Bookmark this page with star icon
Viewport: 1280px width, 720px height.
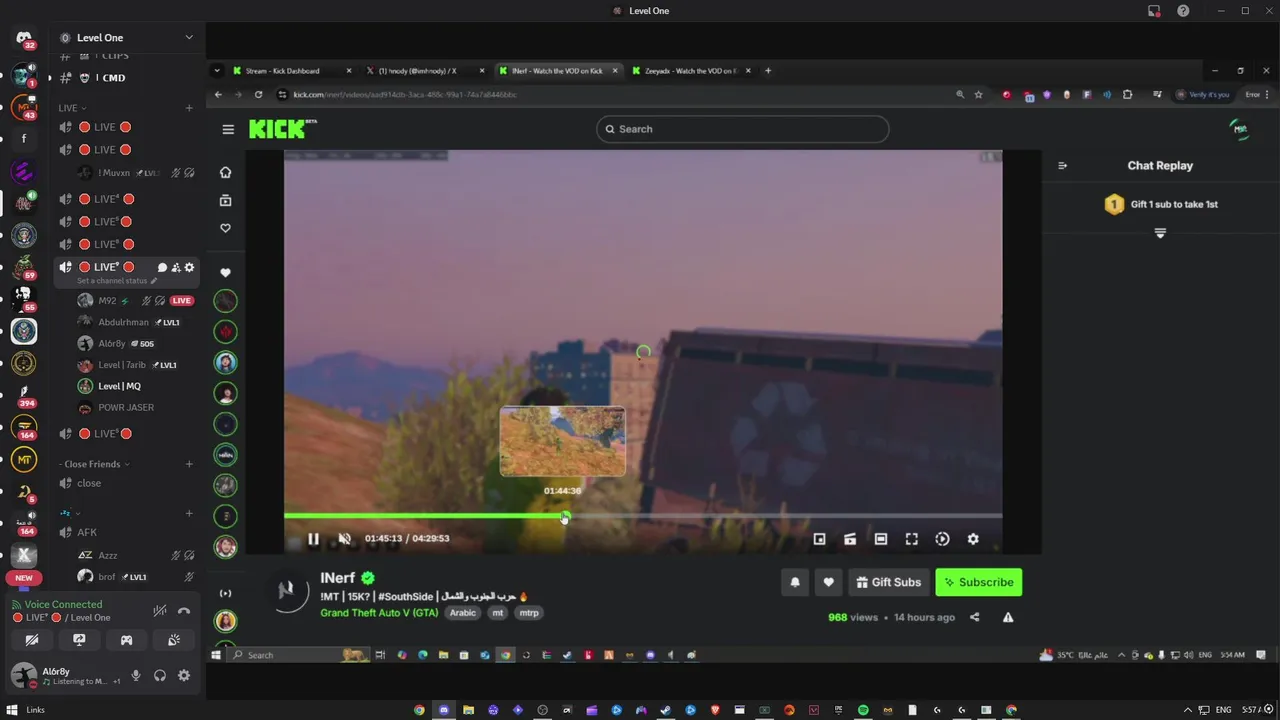(x=978, y=95)
